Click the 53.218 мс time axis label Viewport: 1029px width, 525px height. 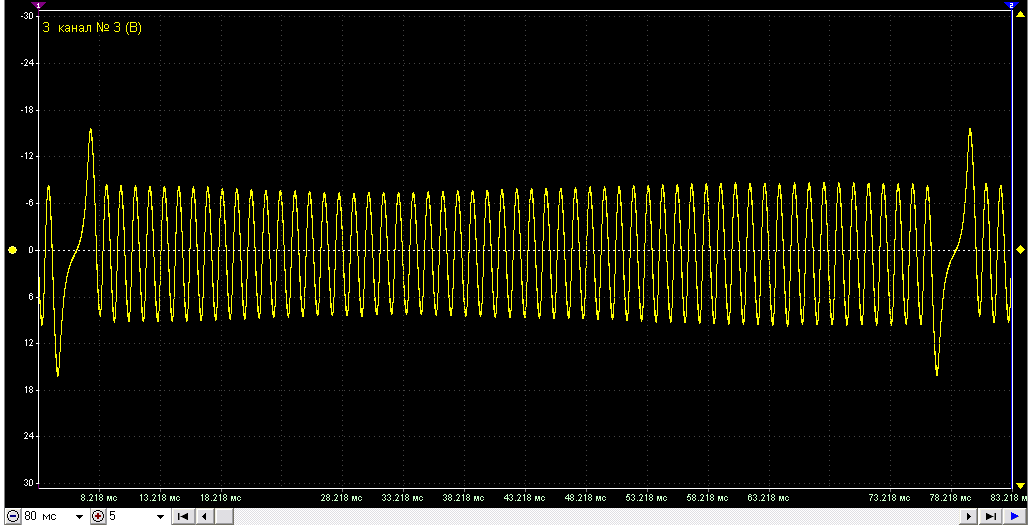pos(646,498)
